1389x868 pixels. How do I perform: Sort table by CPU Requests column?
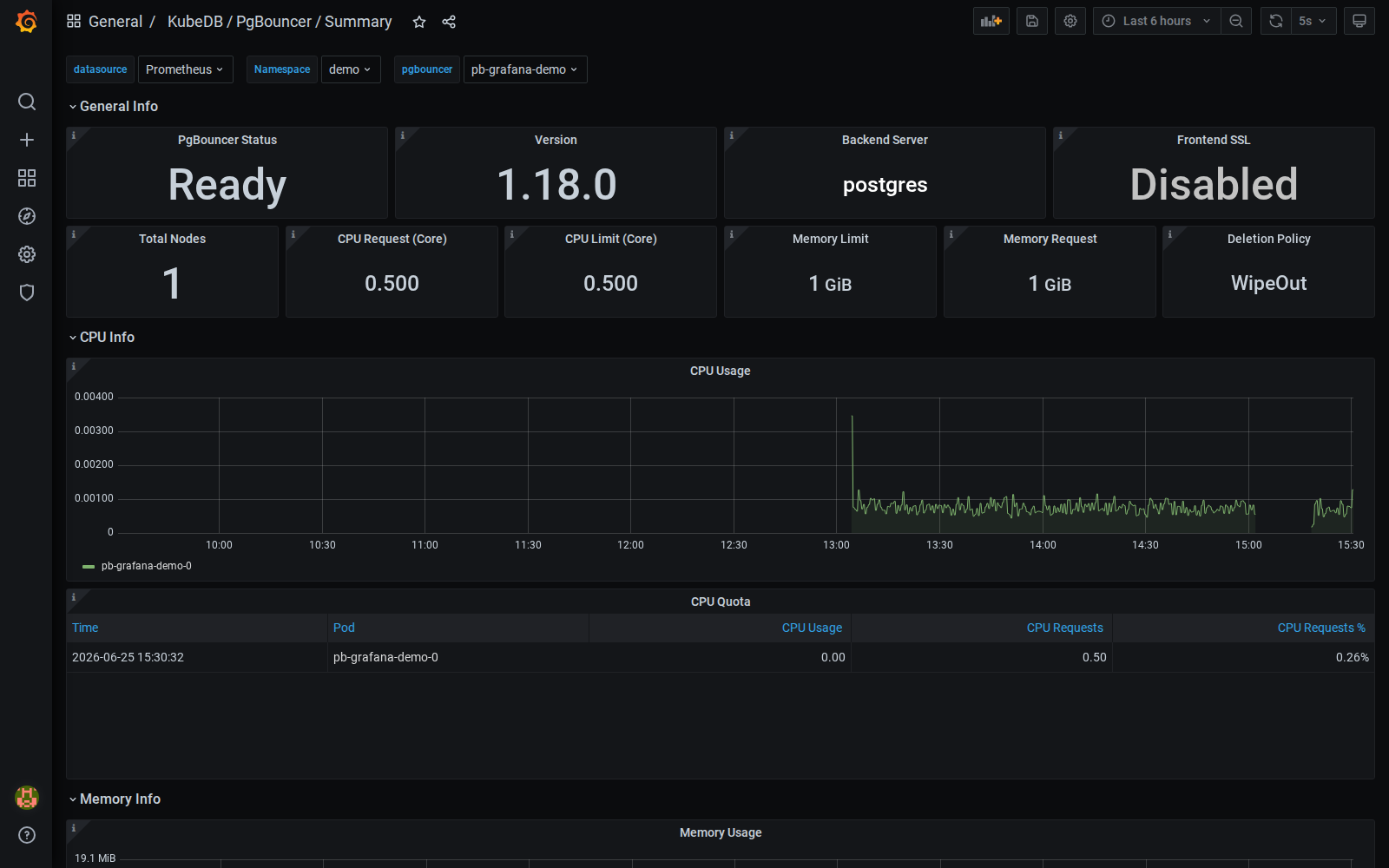(x=1064, y=628)
